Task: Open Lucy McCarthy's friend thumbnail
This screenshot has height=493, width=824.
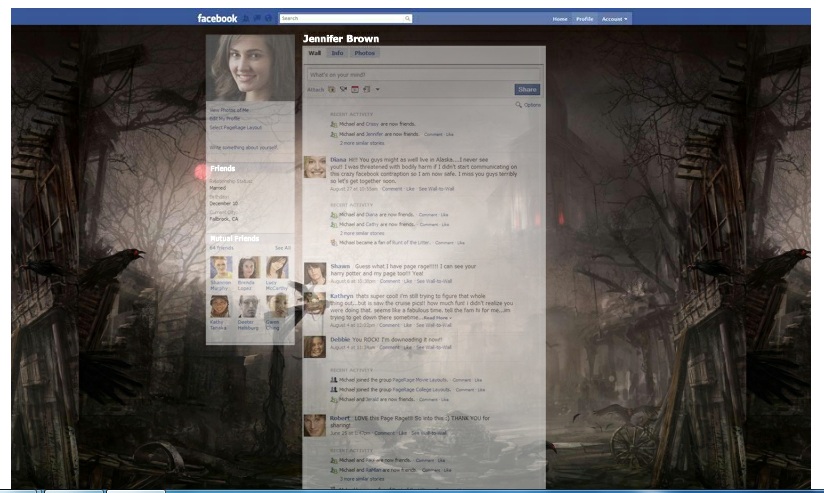Action: point(277,268)
